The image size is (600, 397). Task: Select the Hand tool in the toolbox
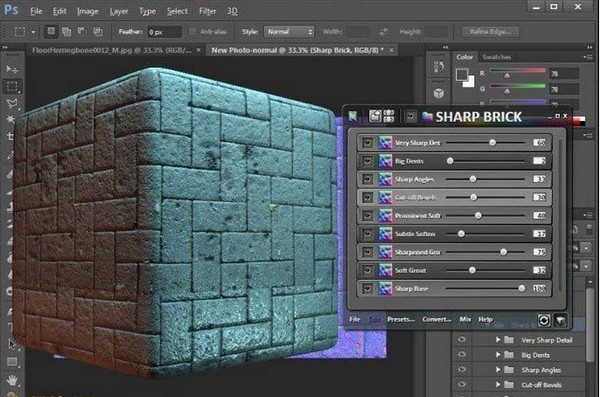(x=12, y=380)
